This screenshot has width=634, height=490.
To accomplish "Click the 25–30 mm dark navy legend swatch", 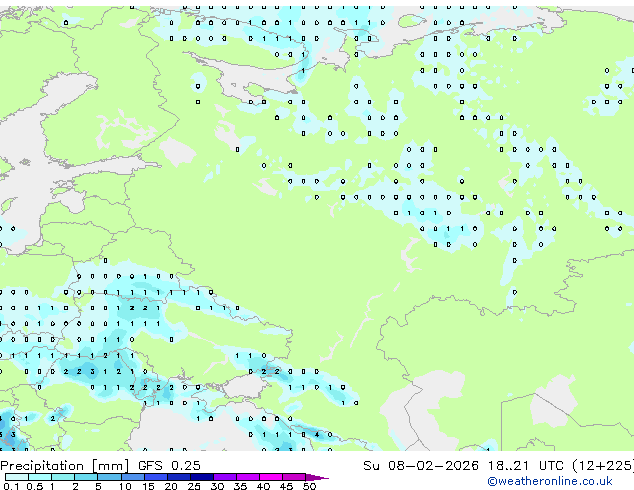I will [201, 477].
